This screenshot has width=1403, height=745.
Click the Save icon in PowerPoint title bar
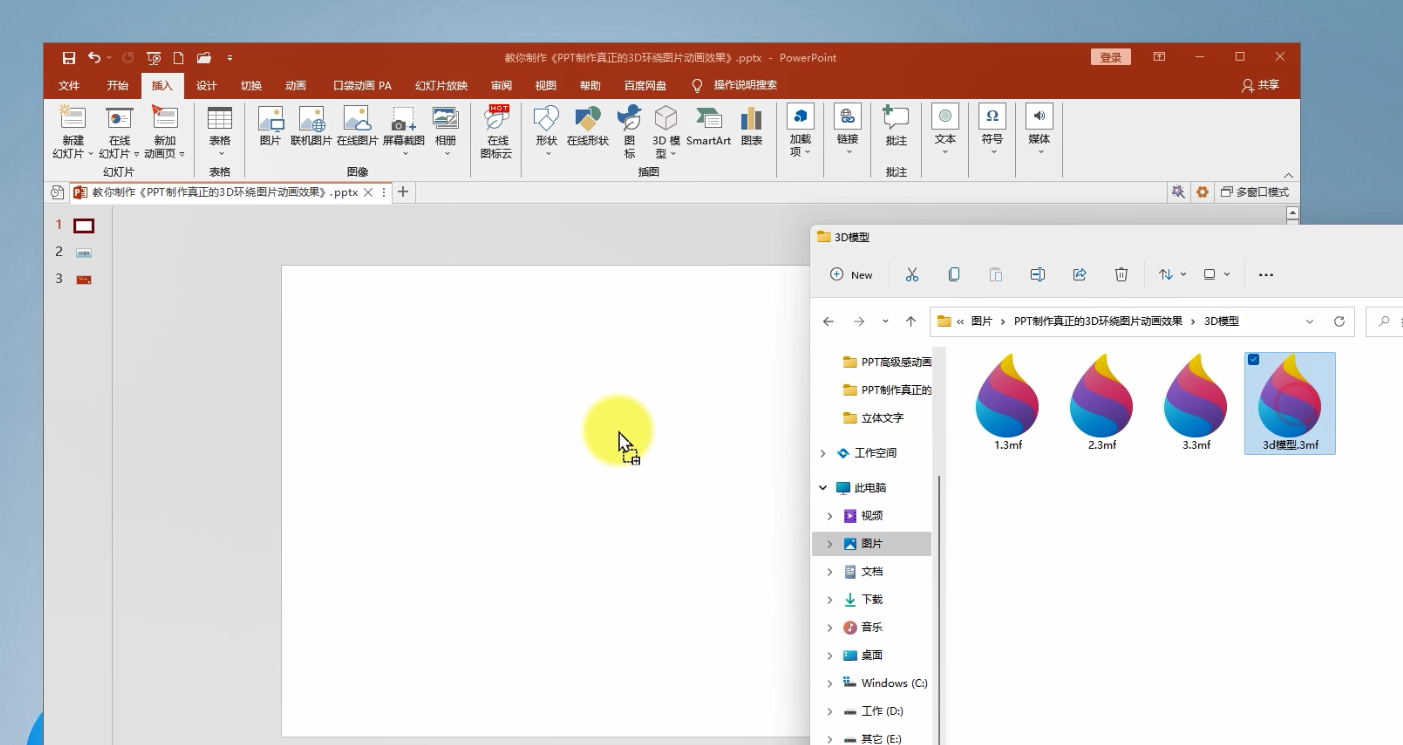pyautogui.click(x=69, y=58)
